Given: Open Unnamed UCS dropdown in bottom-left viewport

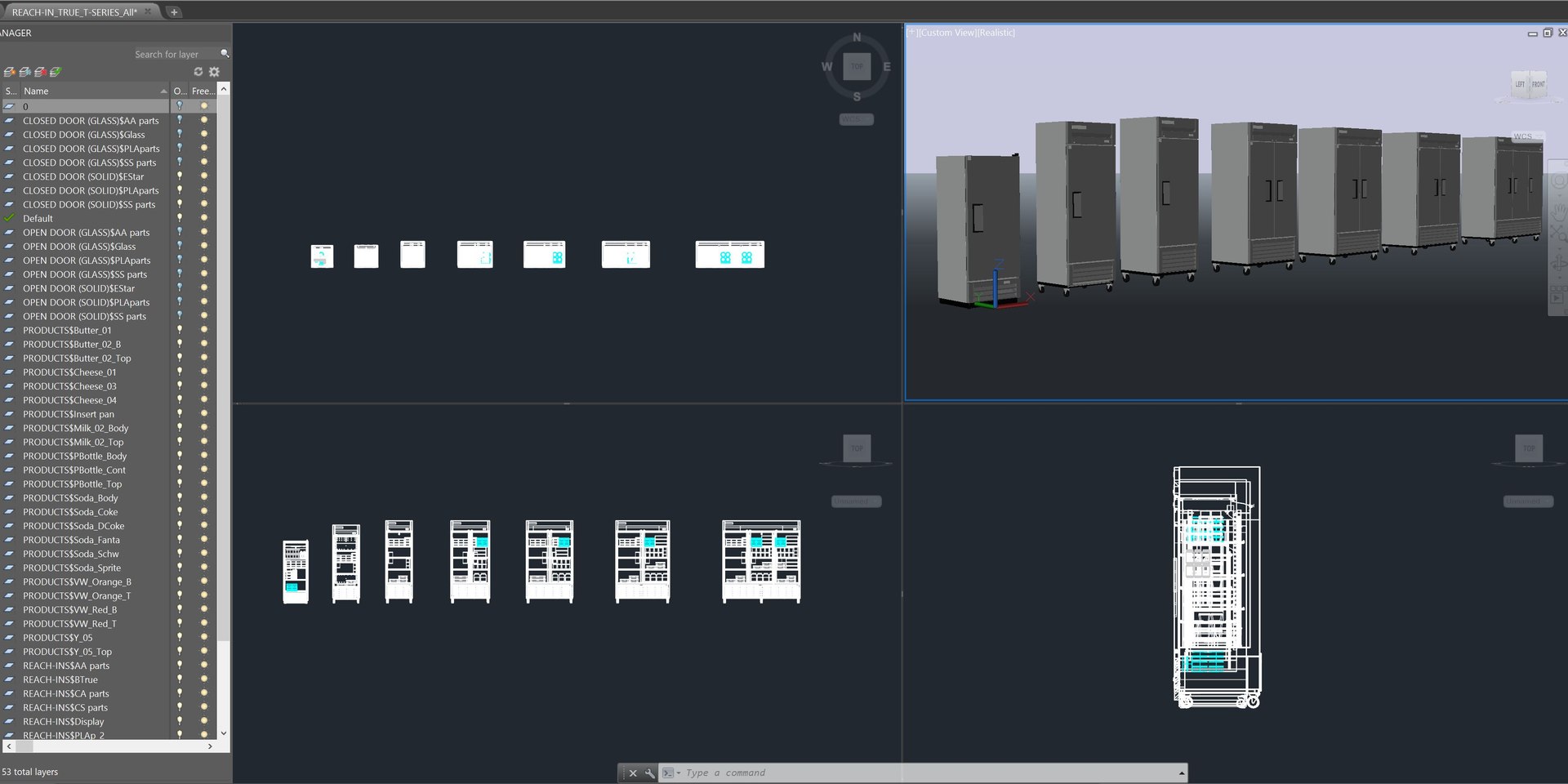Looking at the screenshot, I should click(x=857, y=501).
